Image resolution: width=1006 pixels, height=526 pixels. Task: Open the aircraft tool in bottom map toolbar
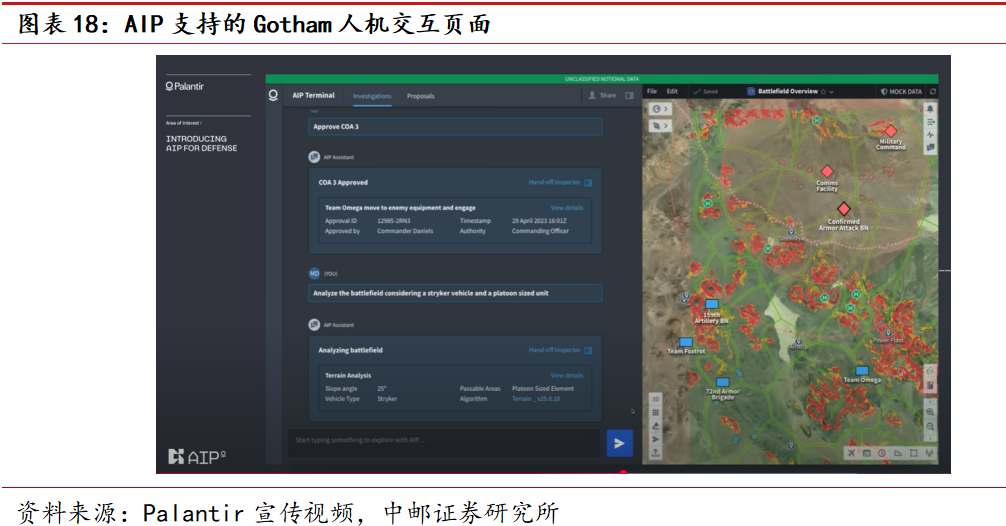point(851,453)
